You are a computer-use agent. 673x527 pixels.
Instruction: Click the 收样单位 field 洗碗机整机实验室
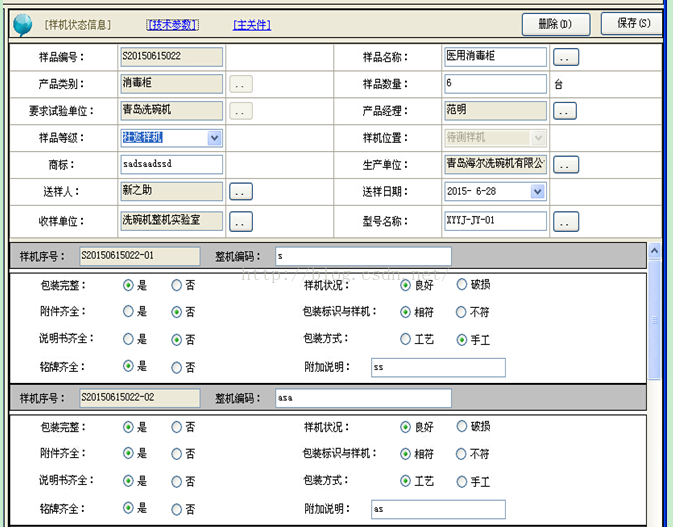172,221
